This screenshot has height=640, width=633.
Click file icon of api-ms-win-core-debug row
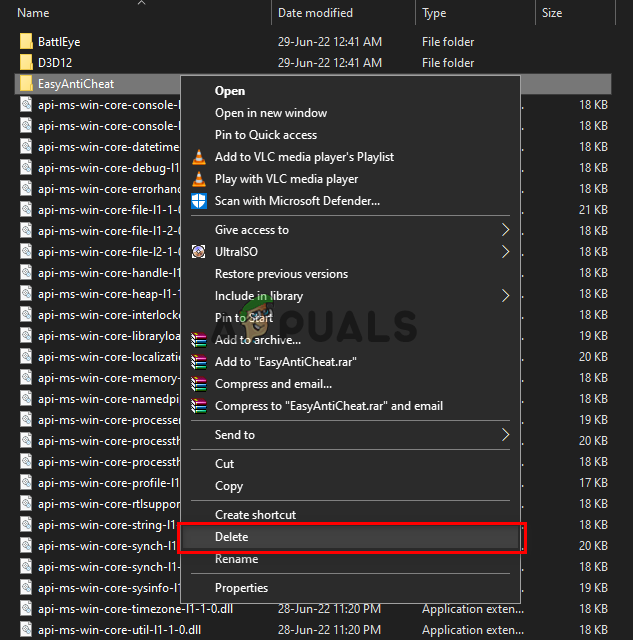tap(26, 168)
